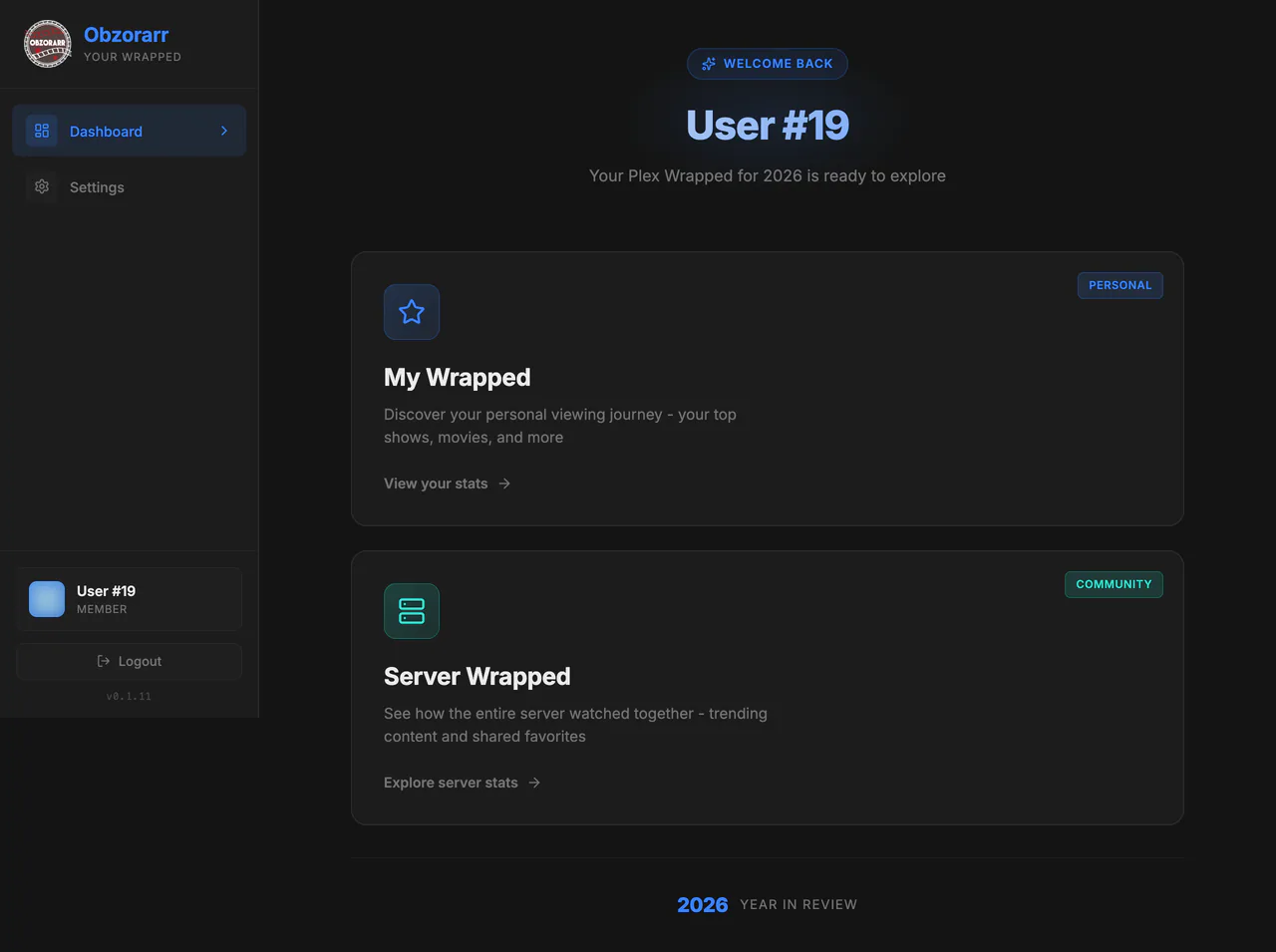Click the COMMUNITY badge
Viewport: 1276px width, 952px height.
point(1114,584)
